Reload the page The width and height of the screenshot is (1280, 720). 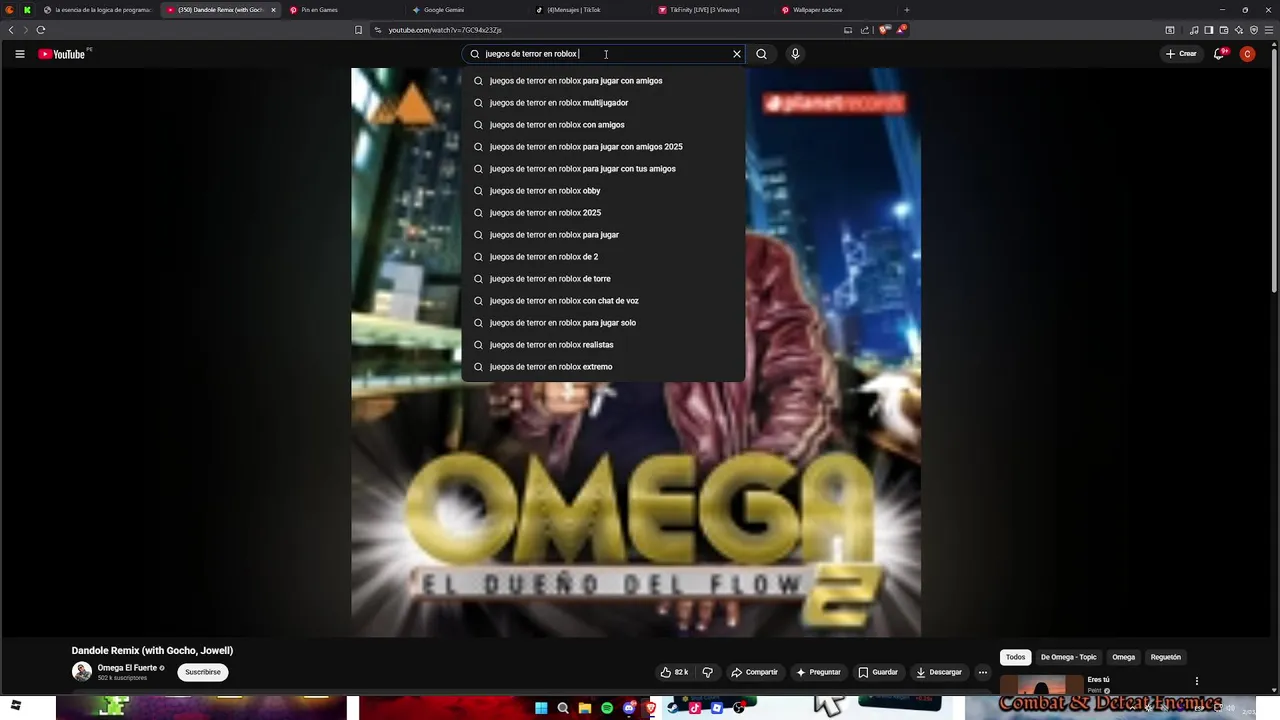tap(41, 30)
